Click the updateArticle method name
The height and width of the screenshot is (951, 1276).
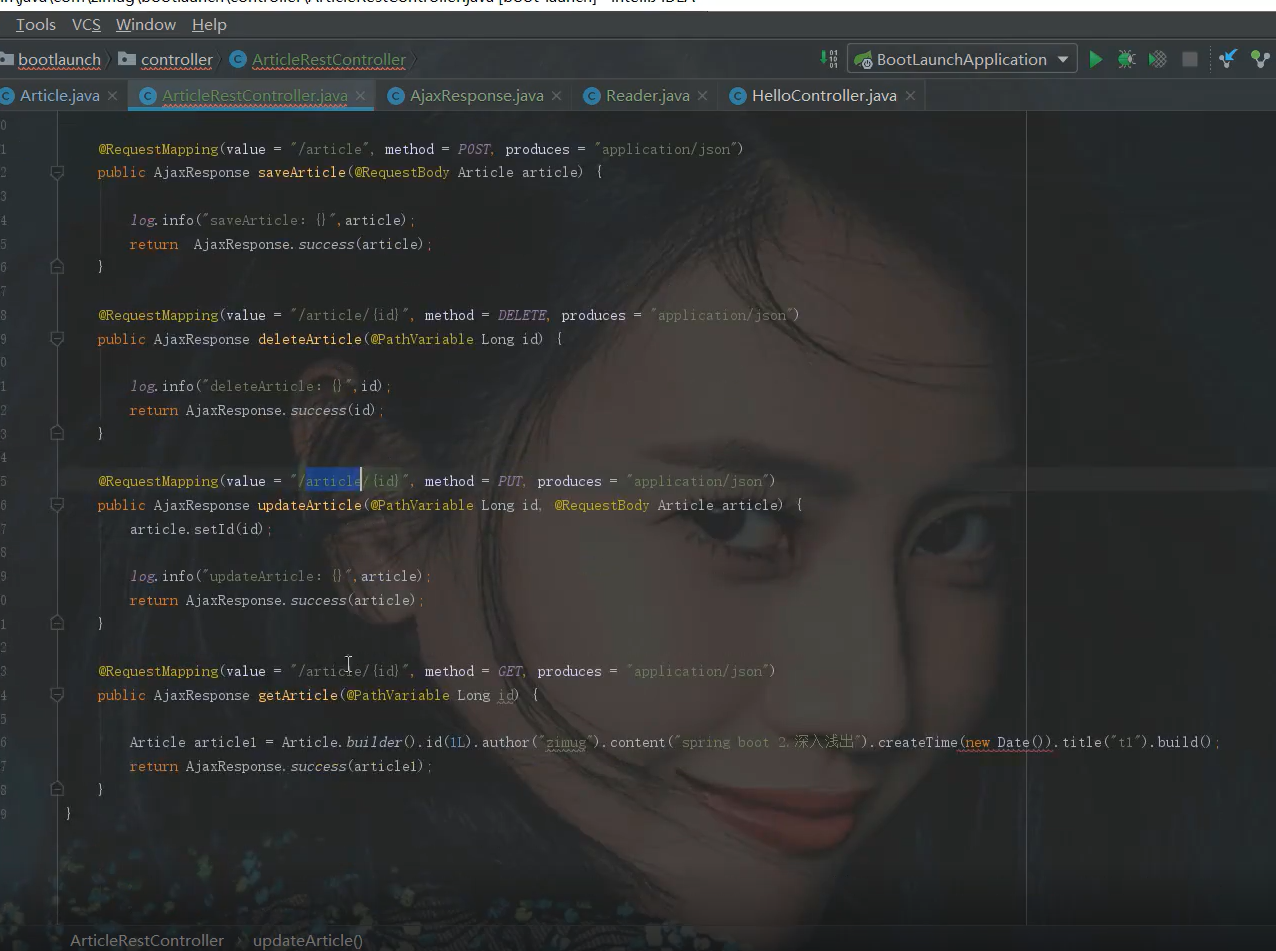[309, 505]
